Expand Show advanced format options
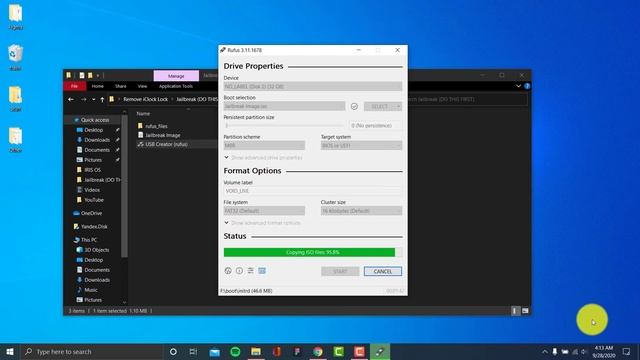This screenshot has width=640, height=360. tap(262, 223)
